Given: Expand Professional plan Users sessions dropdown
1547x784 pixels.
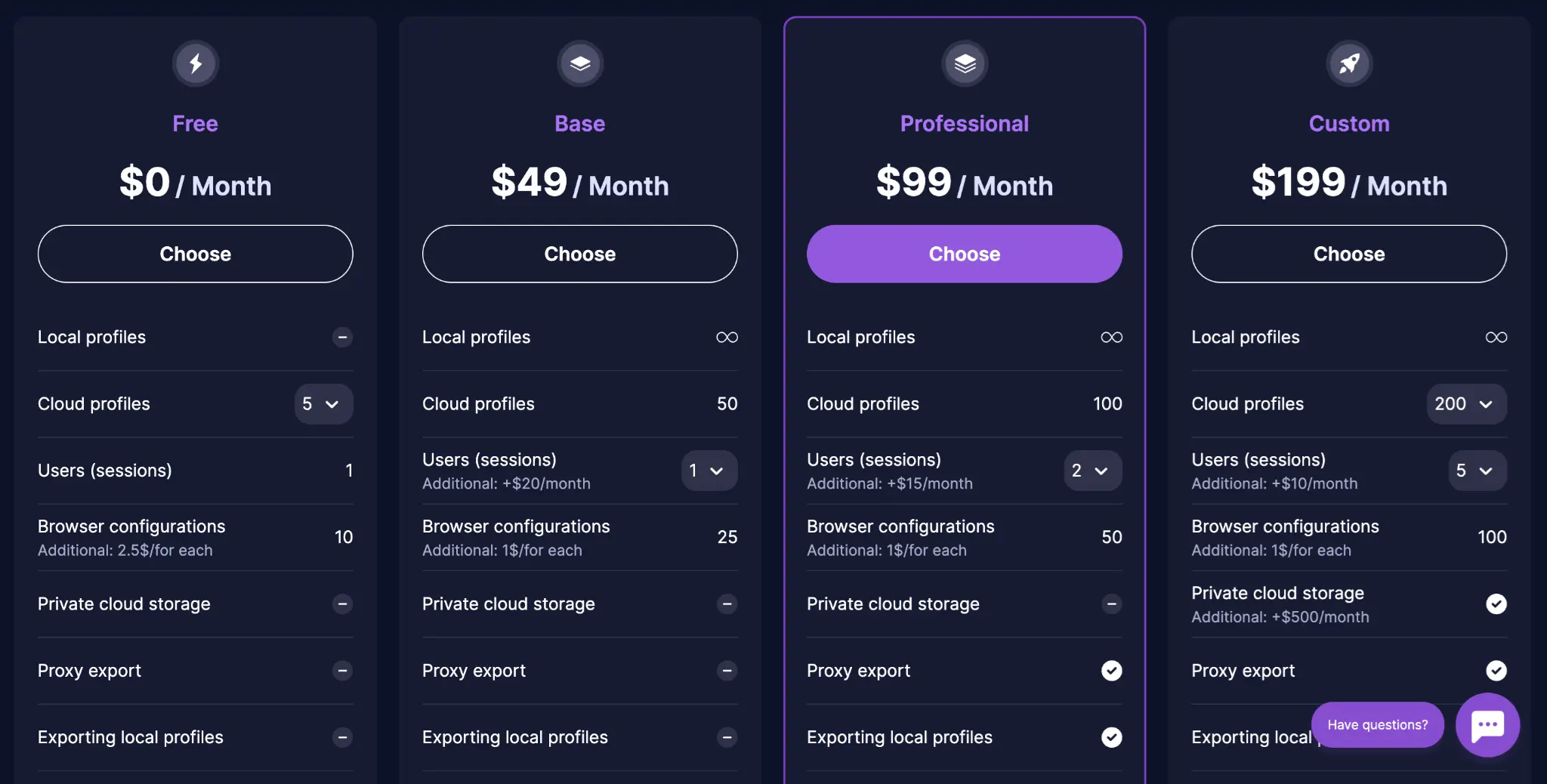Looking at the screenshot, I should click(x=1092, y=471).
